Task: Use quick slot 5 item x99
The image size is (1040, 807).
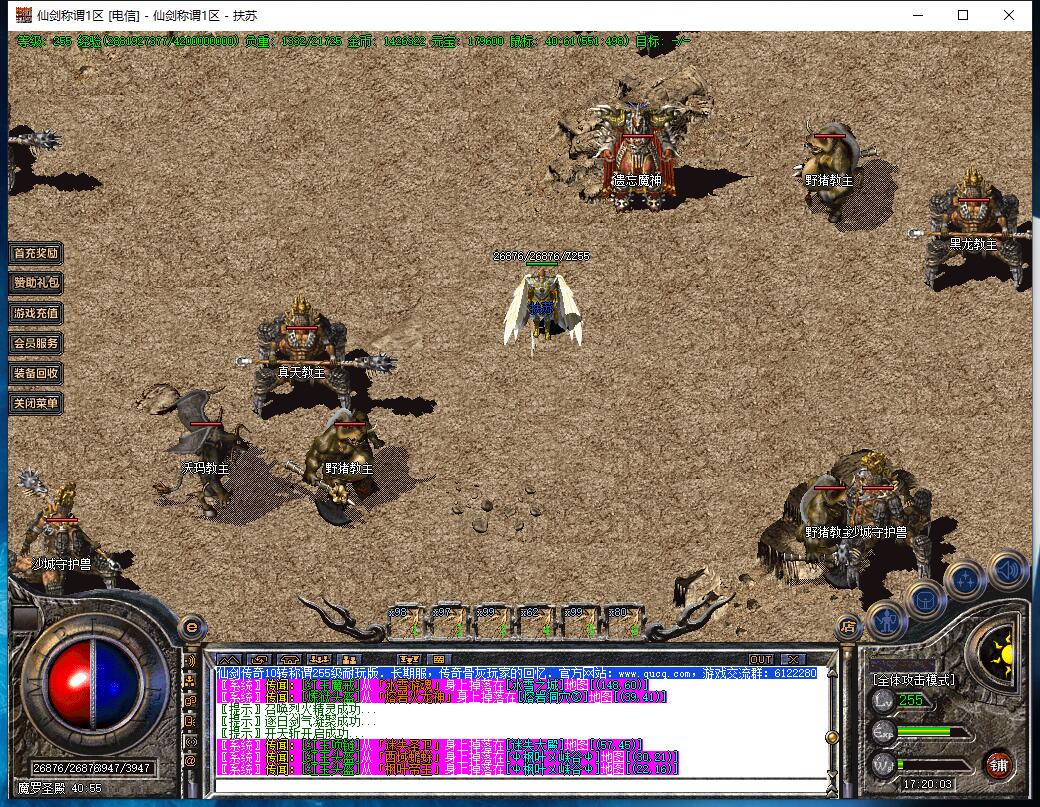Action: tap(582, 622)
